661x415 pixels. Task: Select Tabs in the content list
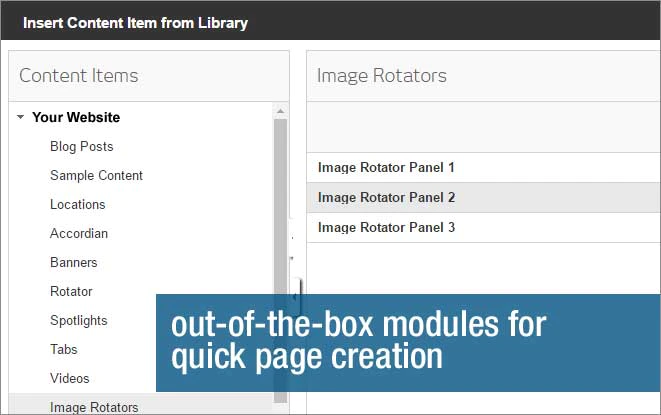[64, 349]
